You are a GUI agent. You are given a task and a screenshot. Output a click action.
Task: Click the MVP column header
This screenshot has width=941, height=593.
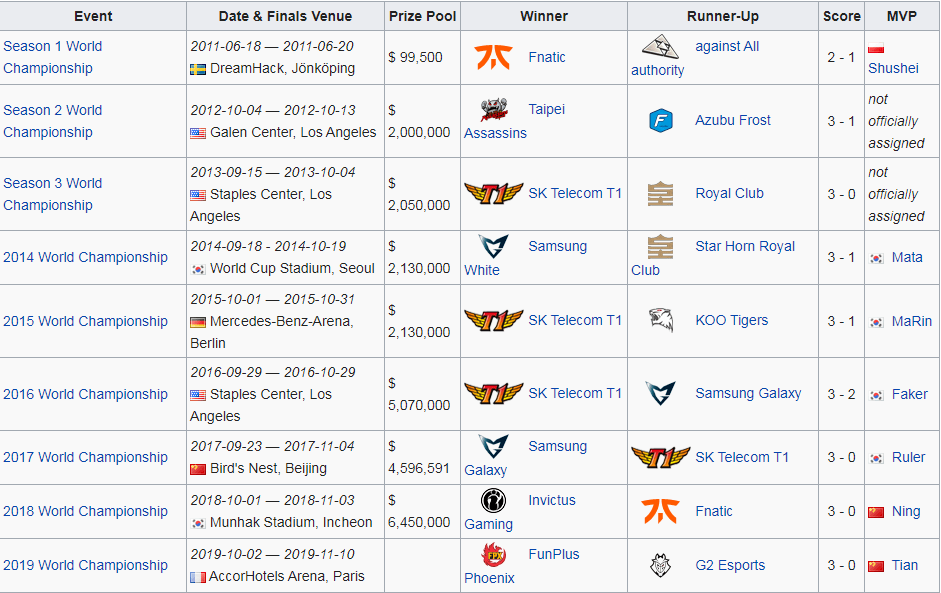[x=901, y=16]
